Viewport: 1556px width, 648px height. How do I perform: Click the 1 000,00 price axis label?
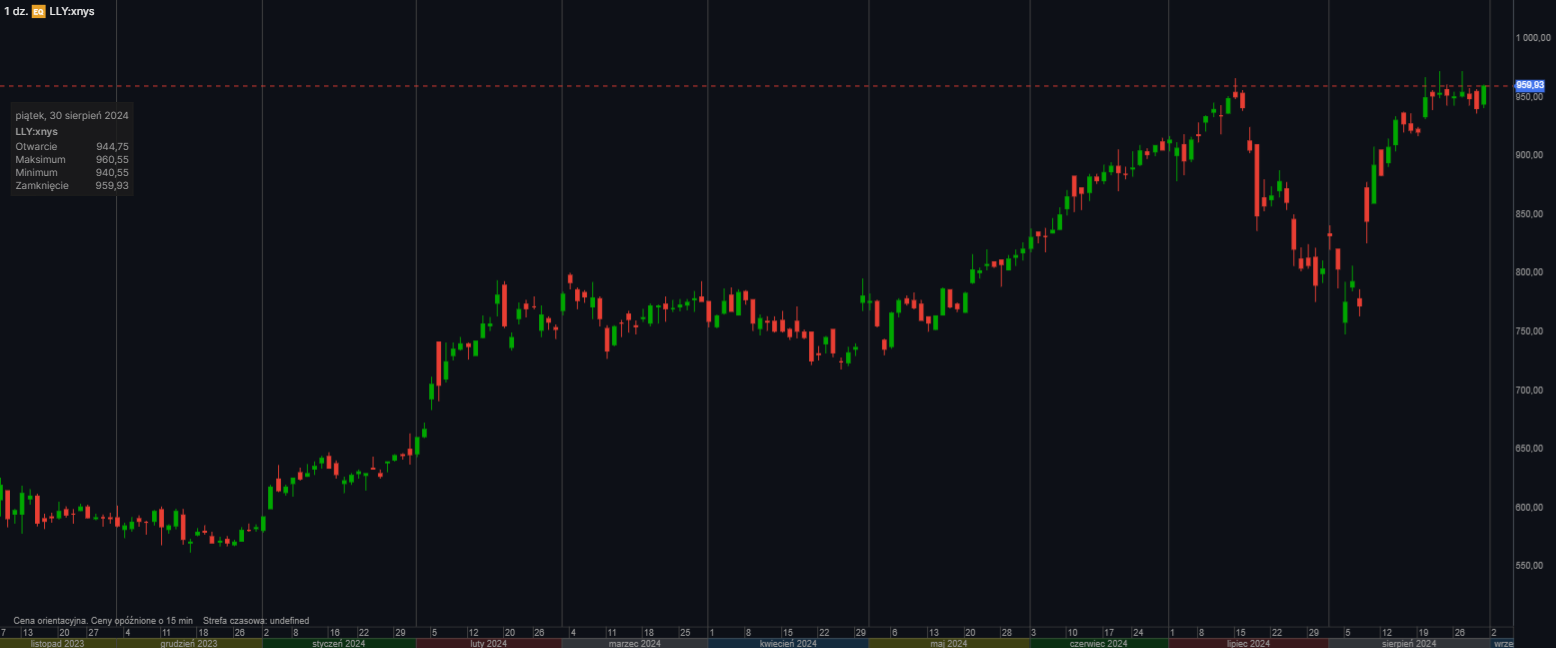pos(1530,38)
